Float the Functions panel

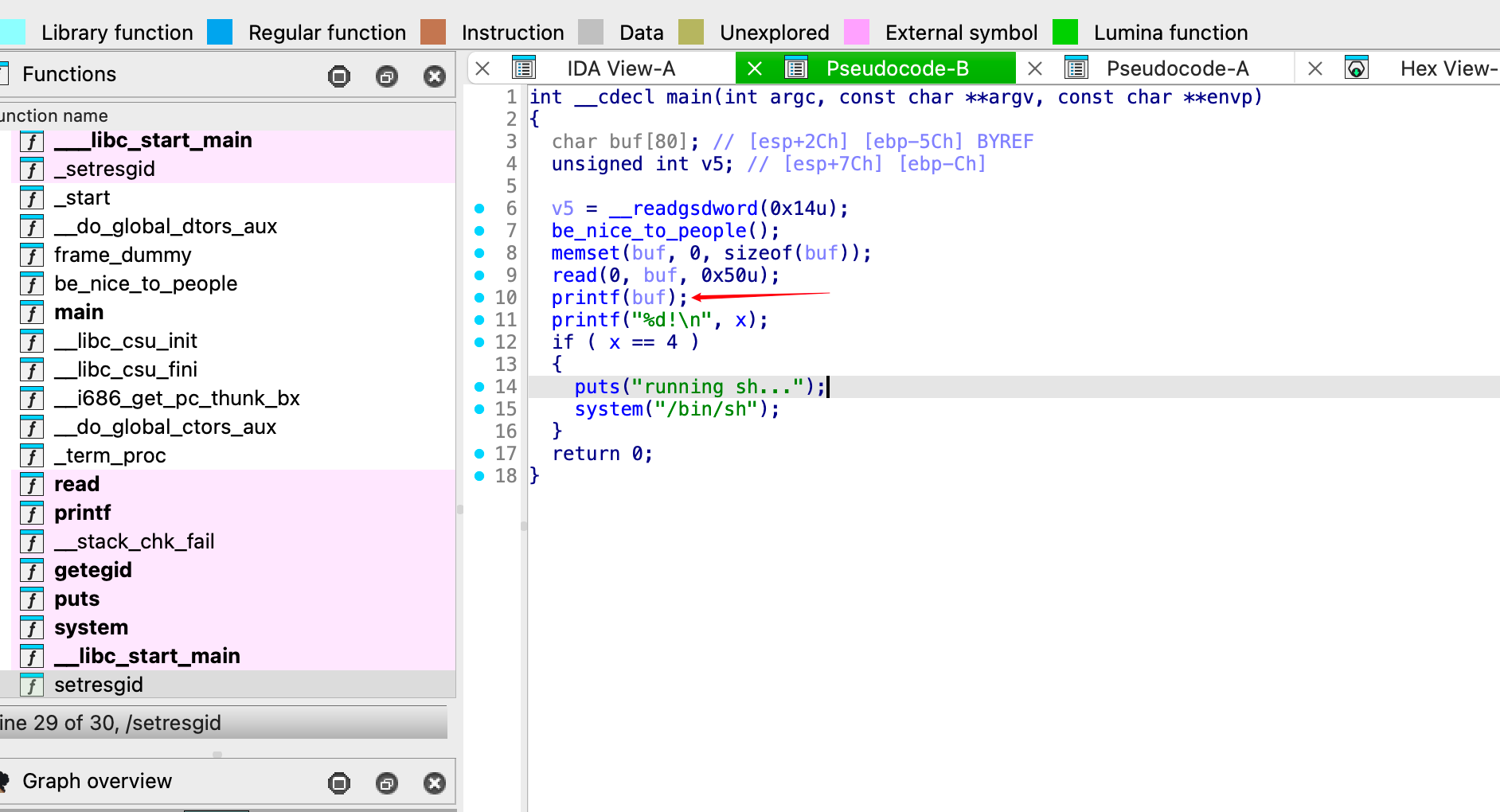click(x=387, y=76)
